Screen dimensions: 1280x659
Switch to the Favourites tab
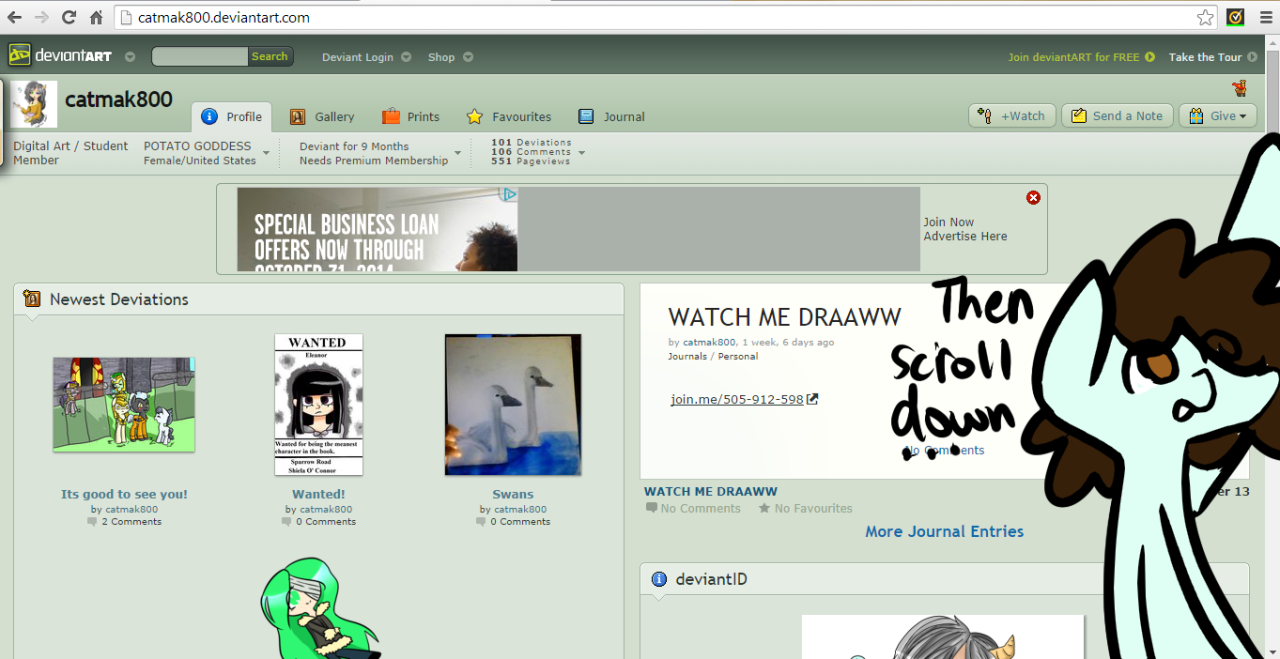pos(509,117)
